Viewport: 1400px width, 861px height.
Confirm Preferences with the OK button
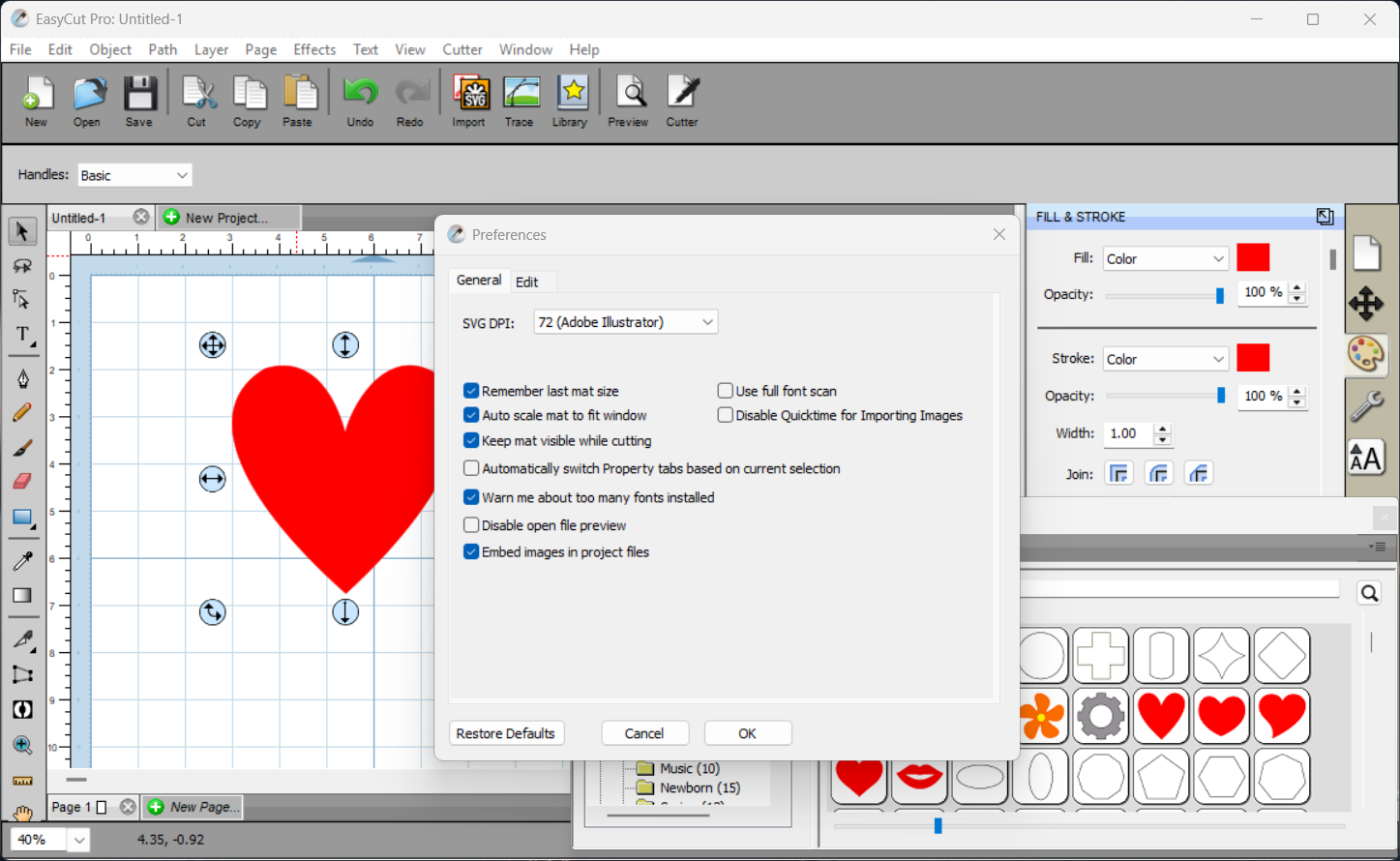(x=748, y=733)
